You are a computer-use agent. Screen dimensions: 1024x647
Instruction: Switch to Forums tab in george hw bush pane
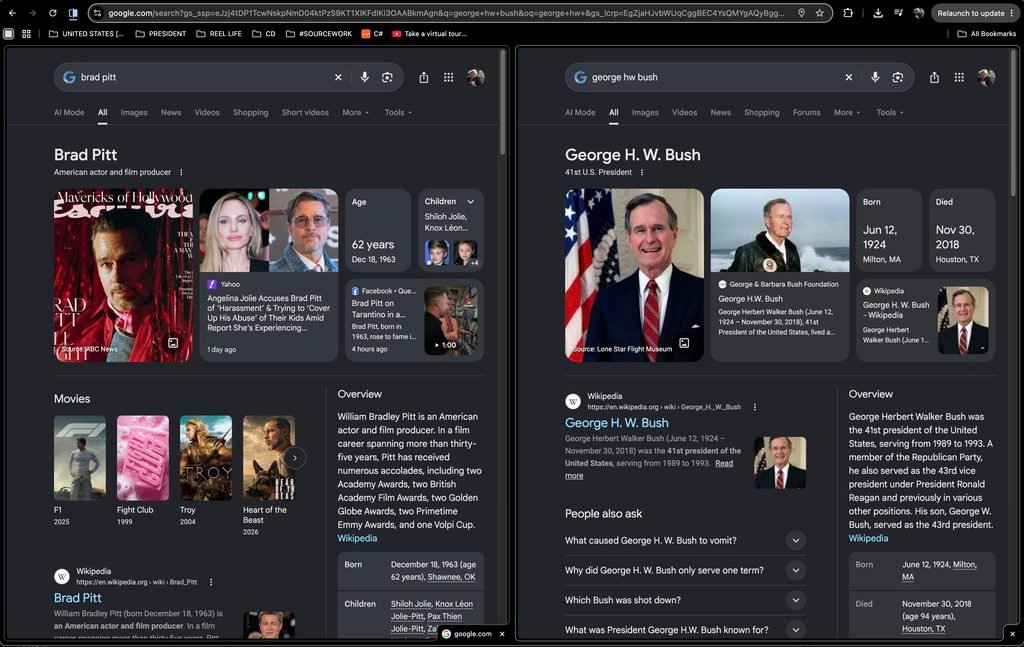coord(807,112)
